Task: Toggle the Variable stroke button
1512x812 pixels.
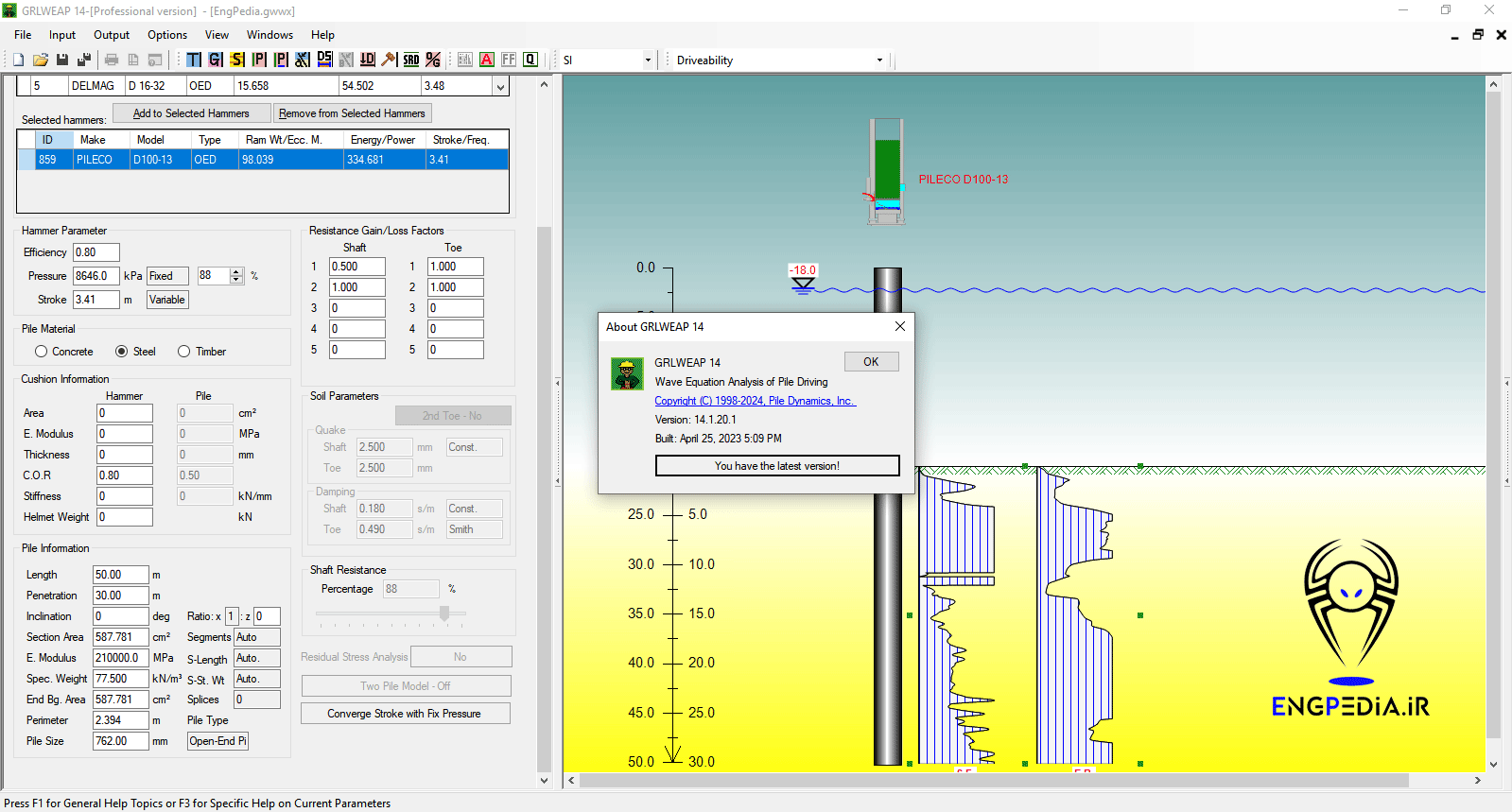Action: [167, 300]
